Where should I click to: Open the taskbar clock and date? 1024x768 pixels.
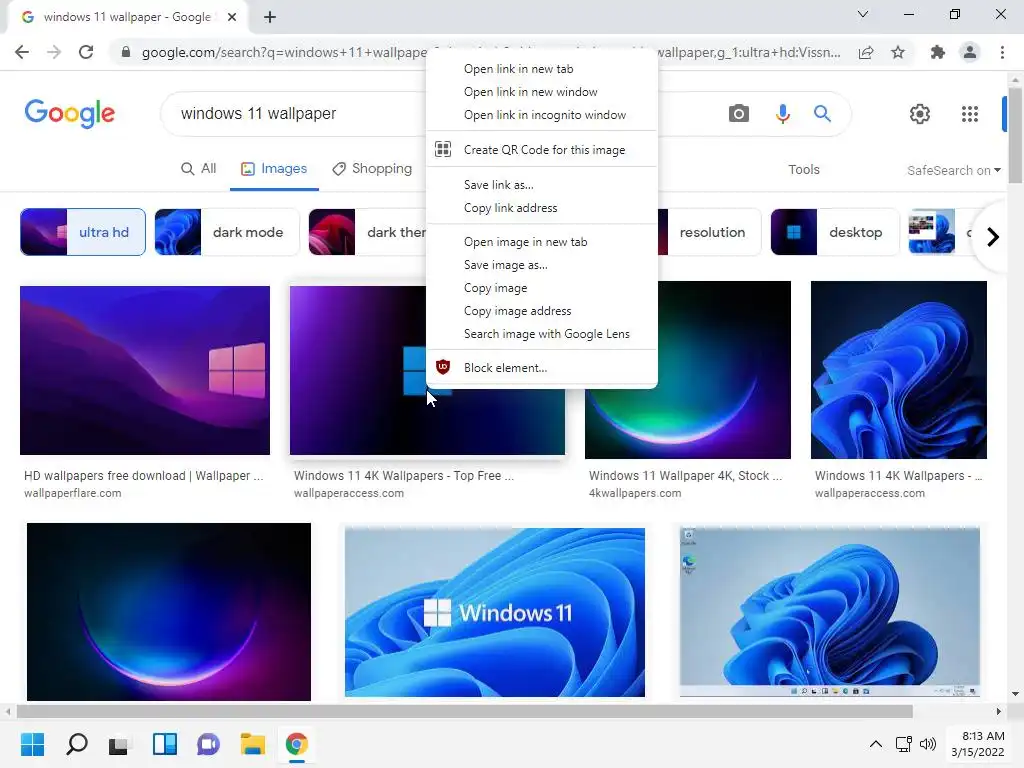point(978,744)
